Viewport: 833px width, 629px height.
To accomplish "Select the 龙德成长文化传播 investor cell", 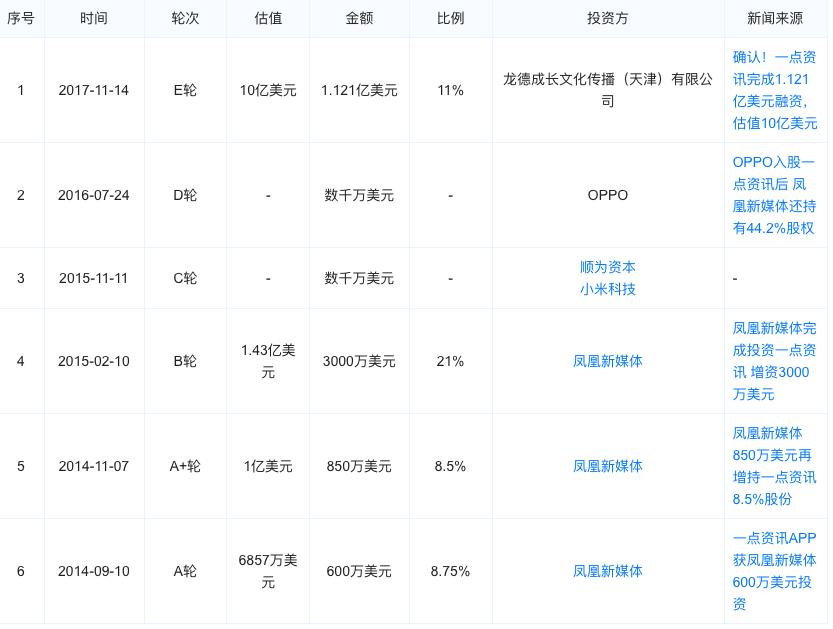I will tap(608, 90).
